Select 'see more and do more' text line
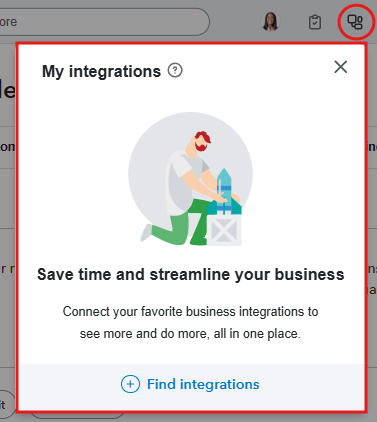377x422 pixels. 190,334
